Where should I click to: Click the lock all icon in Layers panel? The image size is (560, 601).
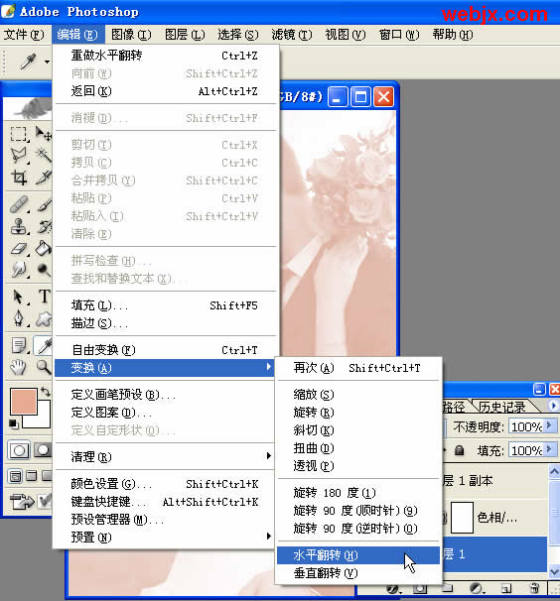pos(459,450)
